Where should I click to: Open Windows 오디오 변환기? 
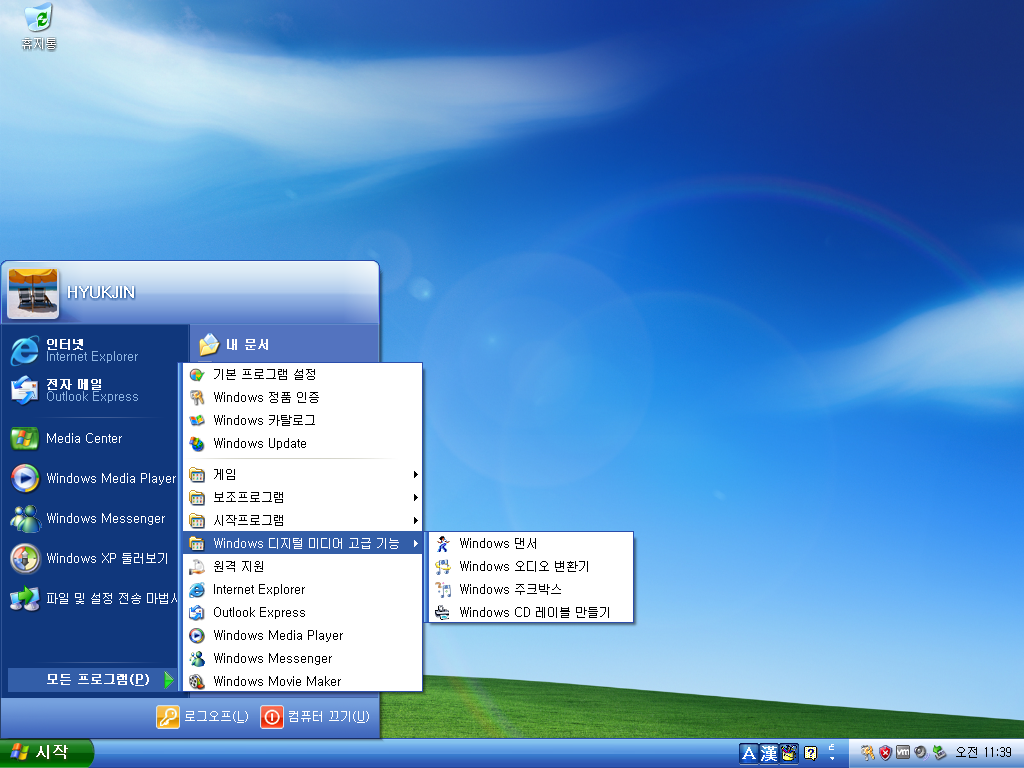pos(530,566)
